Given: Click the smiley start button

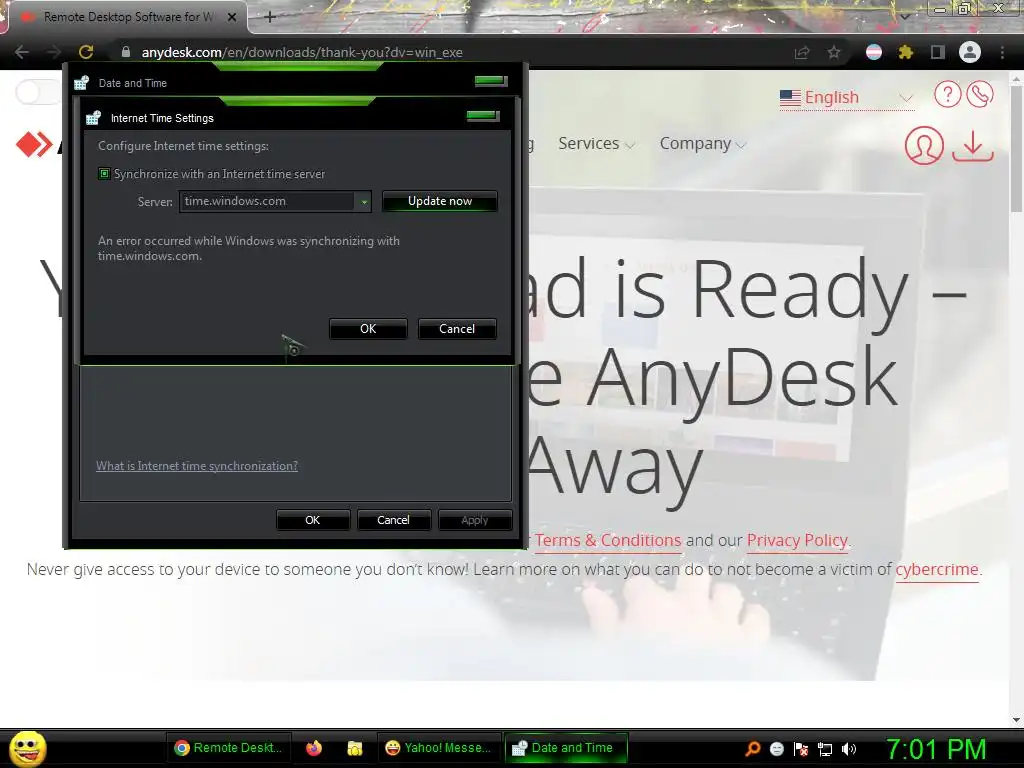Looking at the screenshot, I should 27,748.
